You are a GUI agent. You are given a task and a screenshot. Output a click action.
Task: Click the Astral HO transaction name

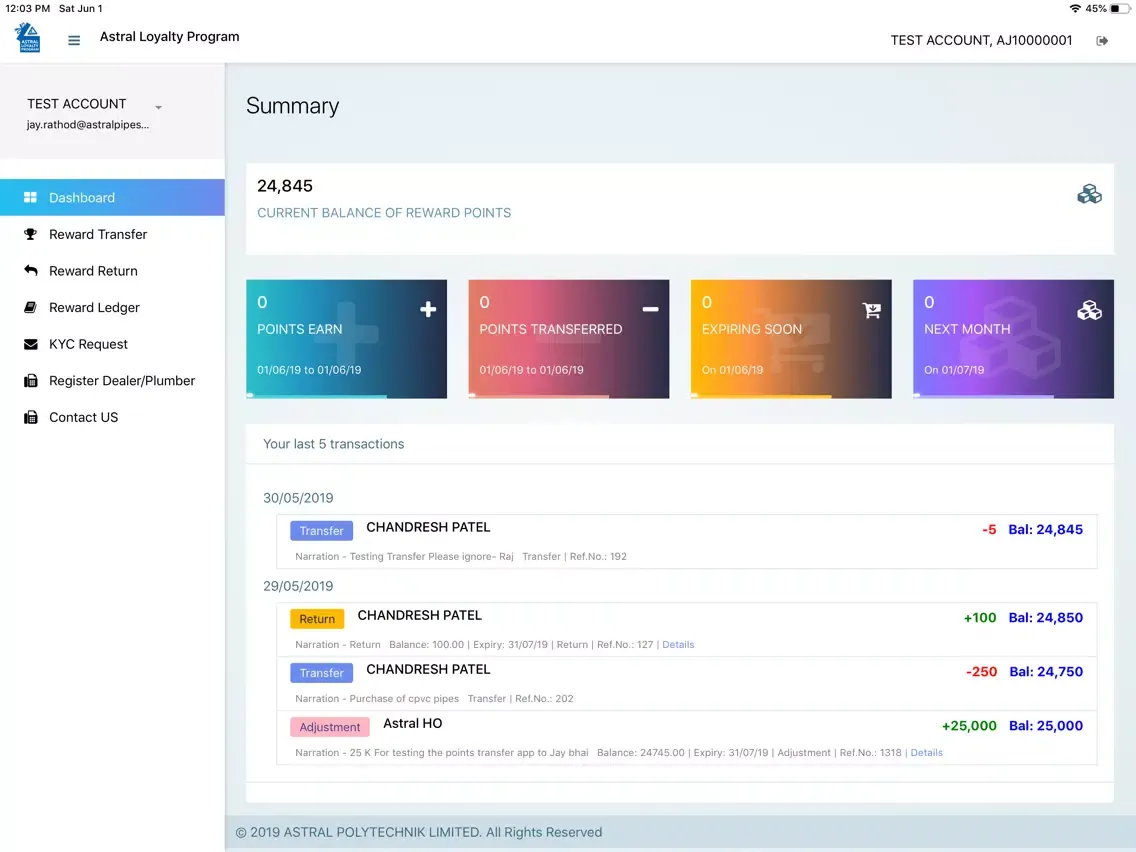[412, 723]
